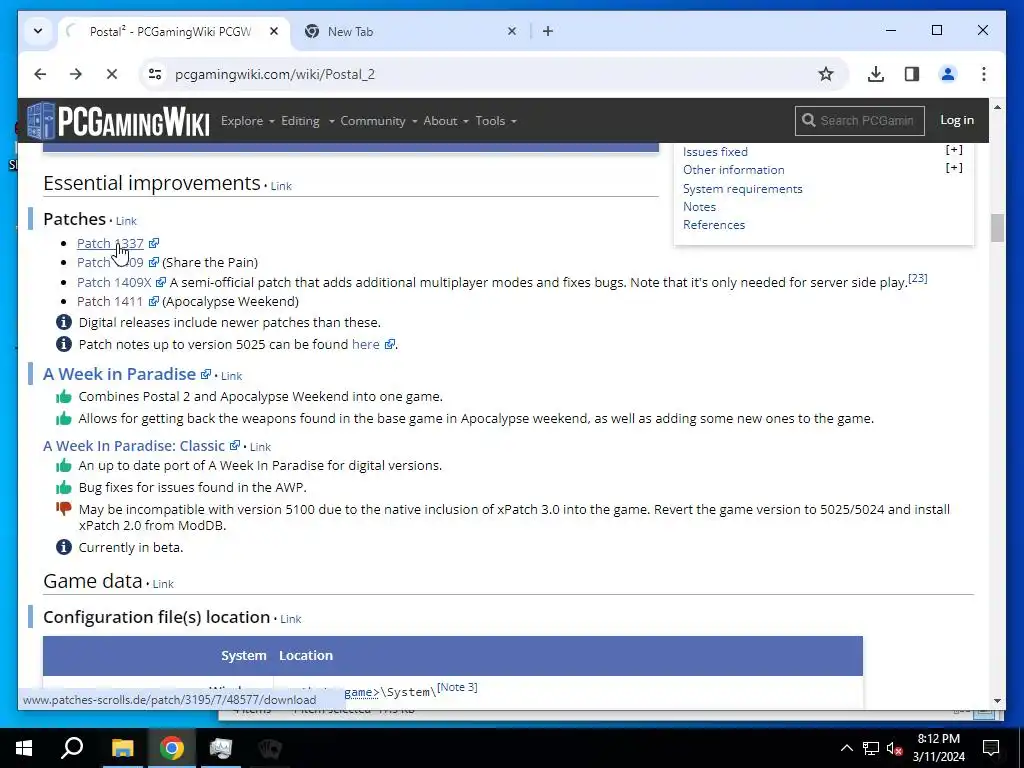Image resolution: width=1024 pixels, height=768 pixels.
Task: Select the Postal 2 PCGamingWiki tab
Action: pos(170,31)
